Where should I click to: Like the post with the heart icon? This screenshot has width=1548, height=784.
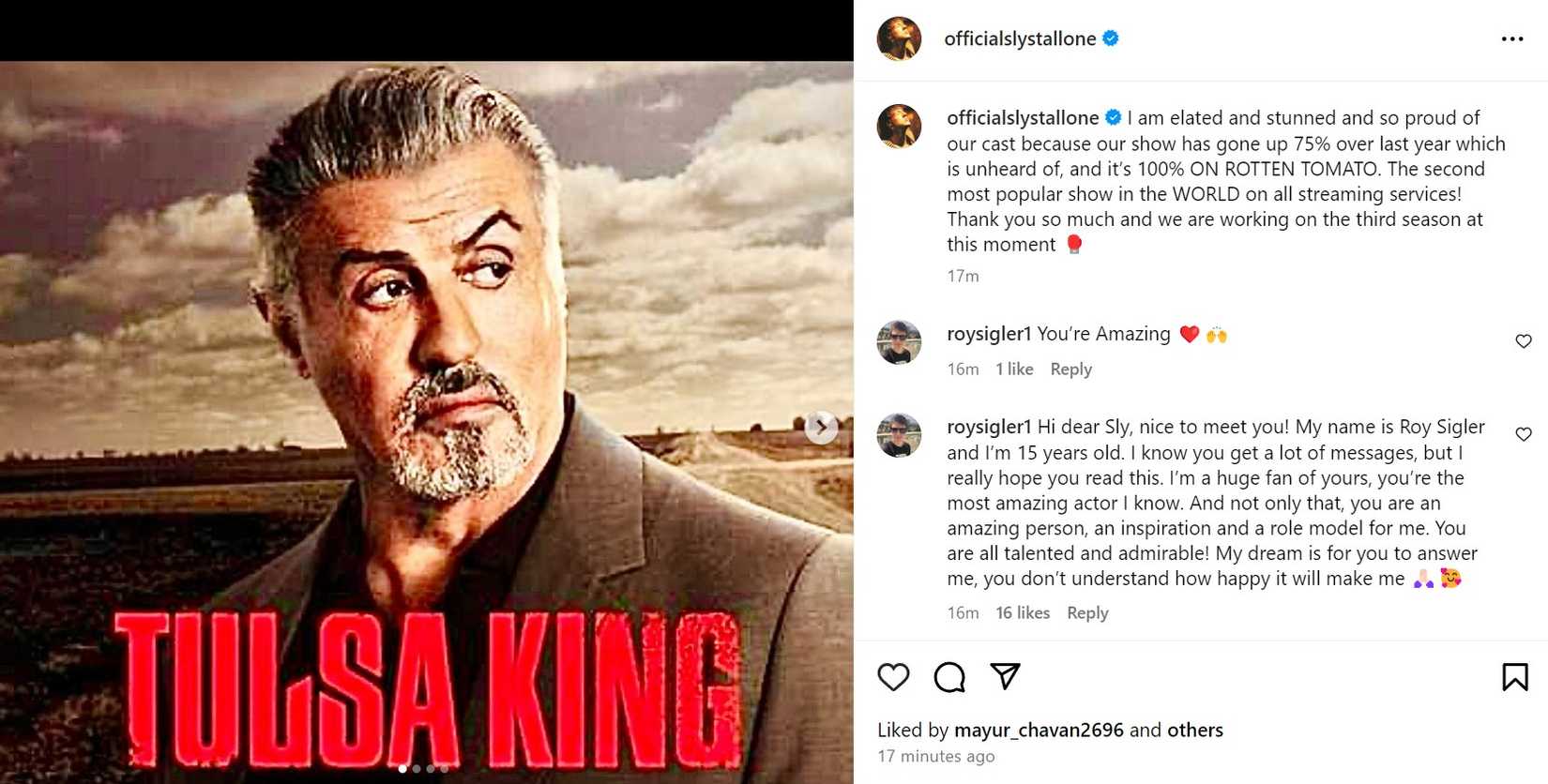click(893, 676)
